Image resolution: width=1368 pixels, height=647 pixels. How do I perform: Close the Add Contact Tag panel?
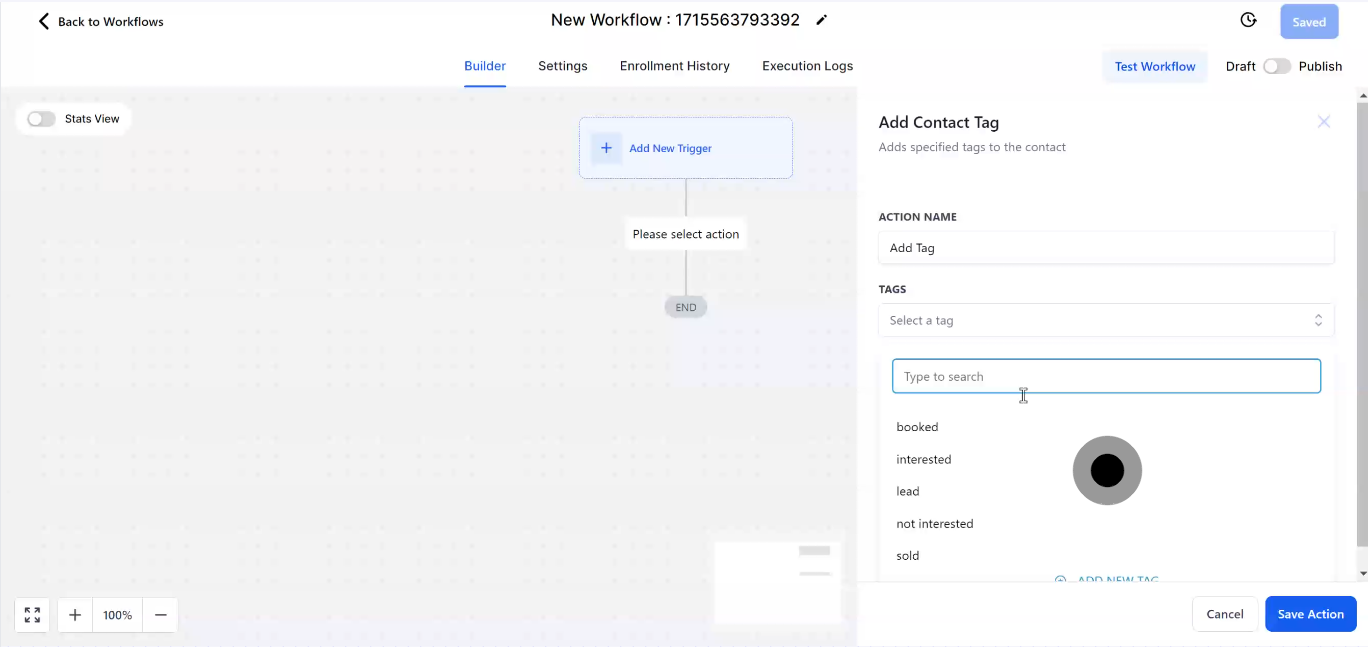click(1323, 122)
